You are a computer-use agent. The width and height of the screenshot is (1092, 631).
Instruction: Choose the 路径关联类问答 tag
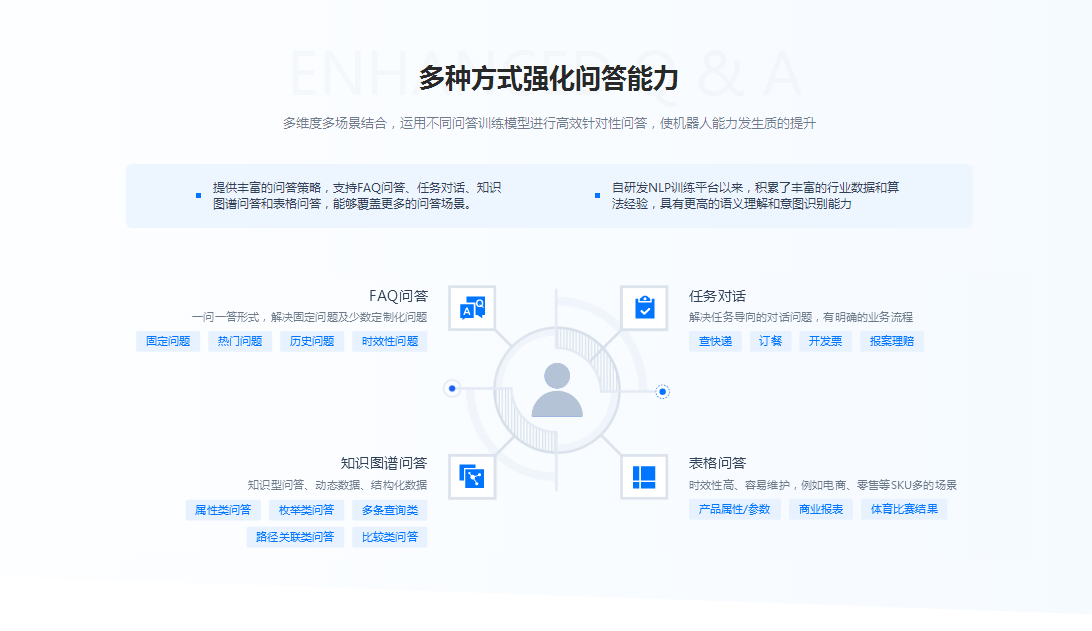click(295, 537)
